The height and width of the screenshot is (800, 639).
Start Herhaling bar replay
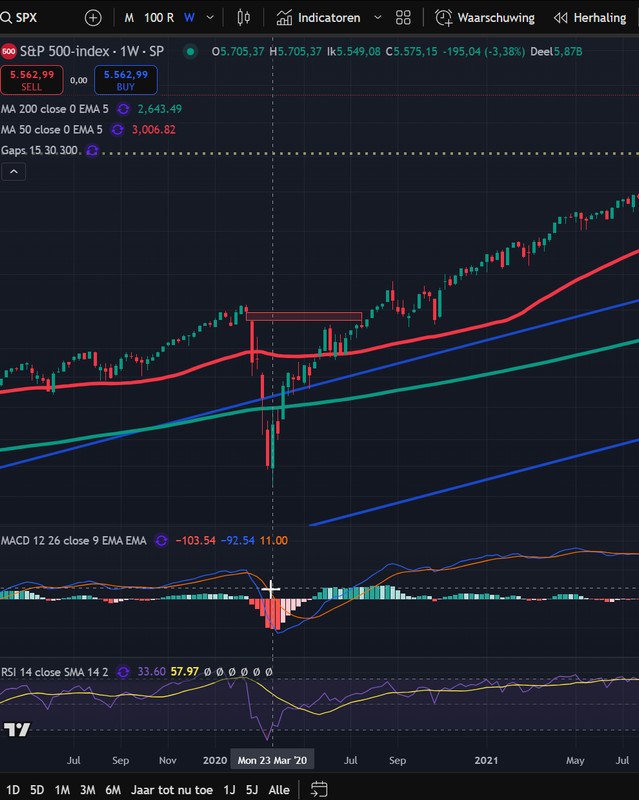(x=590, y=18)
